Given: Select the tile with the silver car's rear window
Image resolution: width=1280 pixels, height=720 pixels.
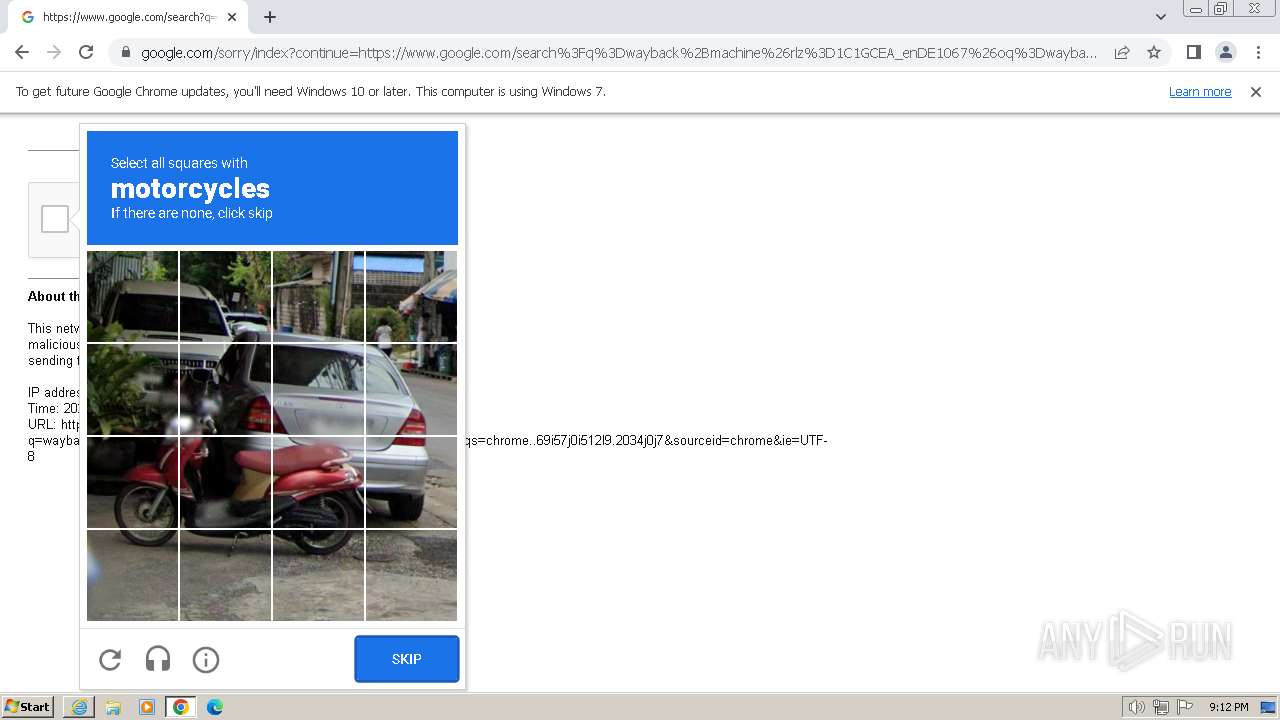Looking at the screenshot, I should pos(318,389).
